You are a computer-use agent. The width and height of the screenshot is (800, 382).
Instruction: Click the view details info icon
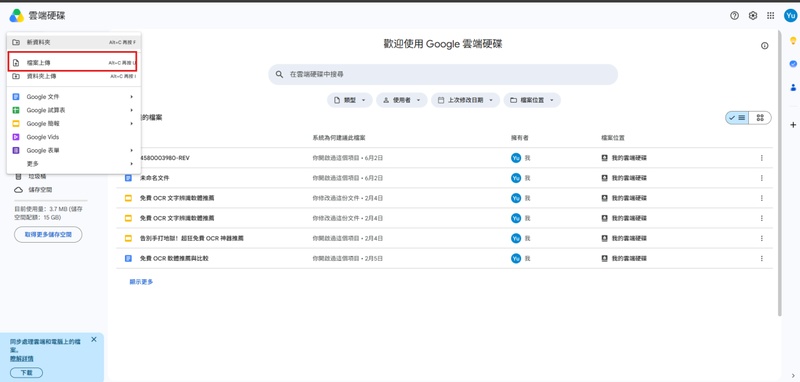[764, 46]
